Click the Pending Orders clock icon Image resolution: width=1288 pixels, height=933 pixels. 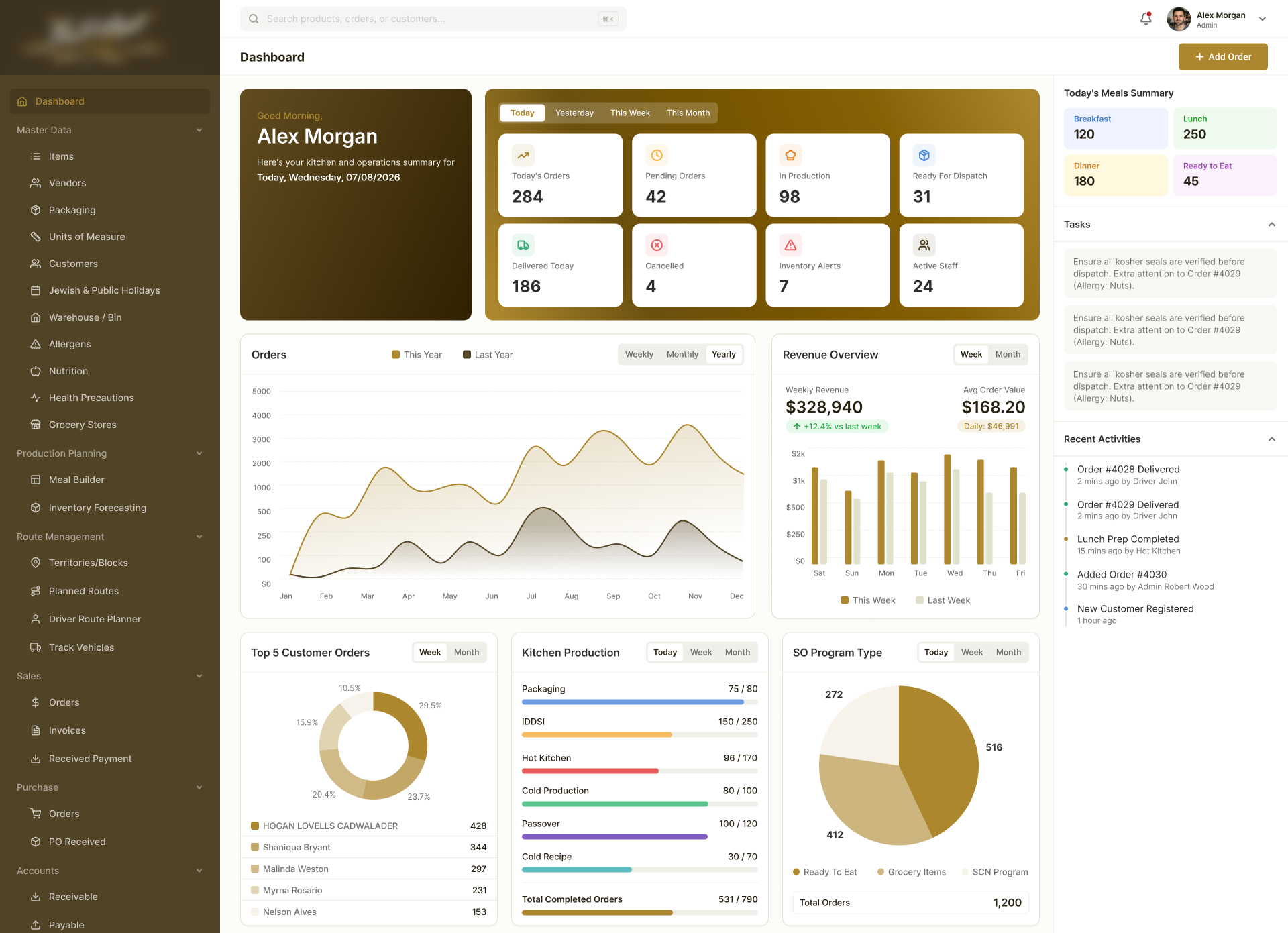[657, 155]
